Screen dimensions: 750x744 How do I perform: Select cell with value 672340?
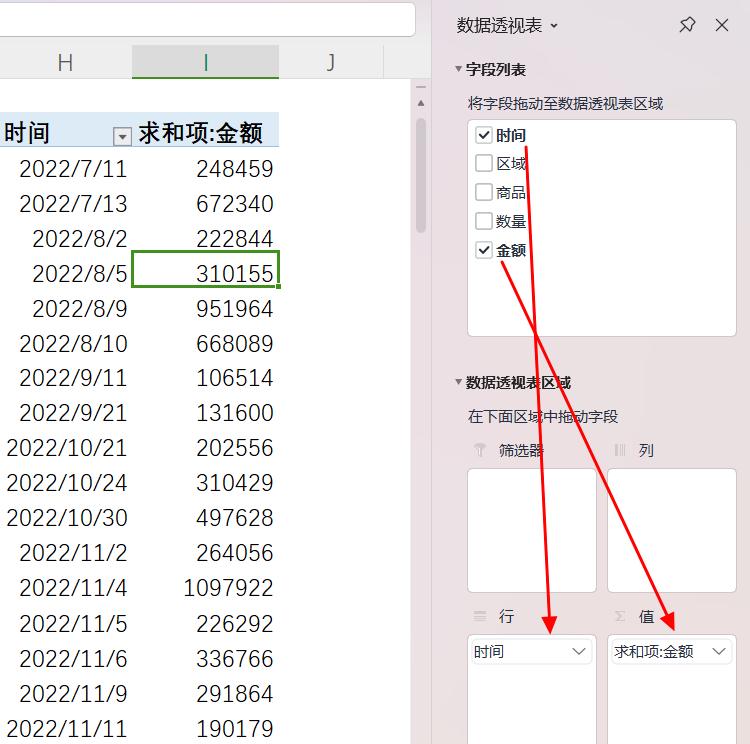[205, 204]
